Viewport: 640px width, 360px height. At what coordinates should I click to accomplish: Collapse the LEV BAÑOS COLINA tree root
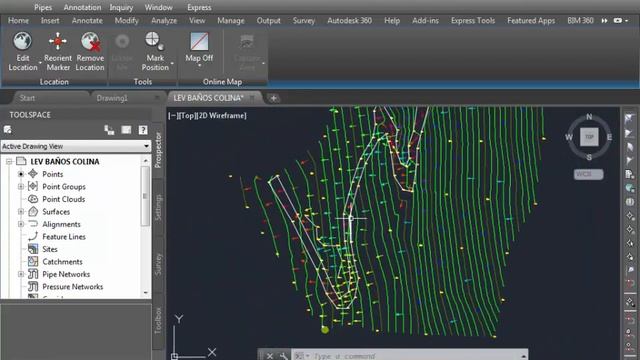coord(9,162)
